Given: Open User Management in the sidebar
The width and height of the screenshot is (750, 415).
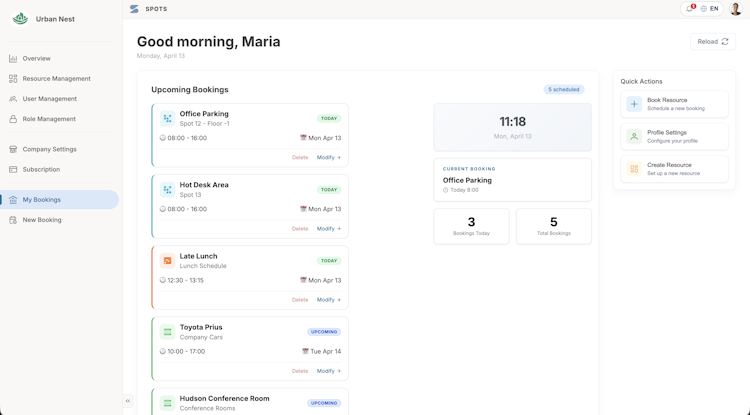Looking at the screenshot, I should 49,99.
